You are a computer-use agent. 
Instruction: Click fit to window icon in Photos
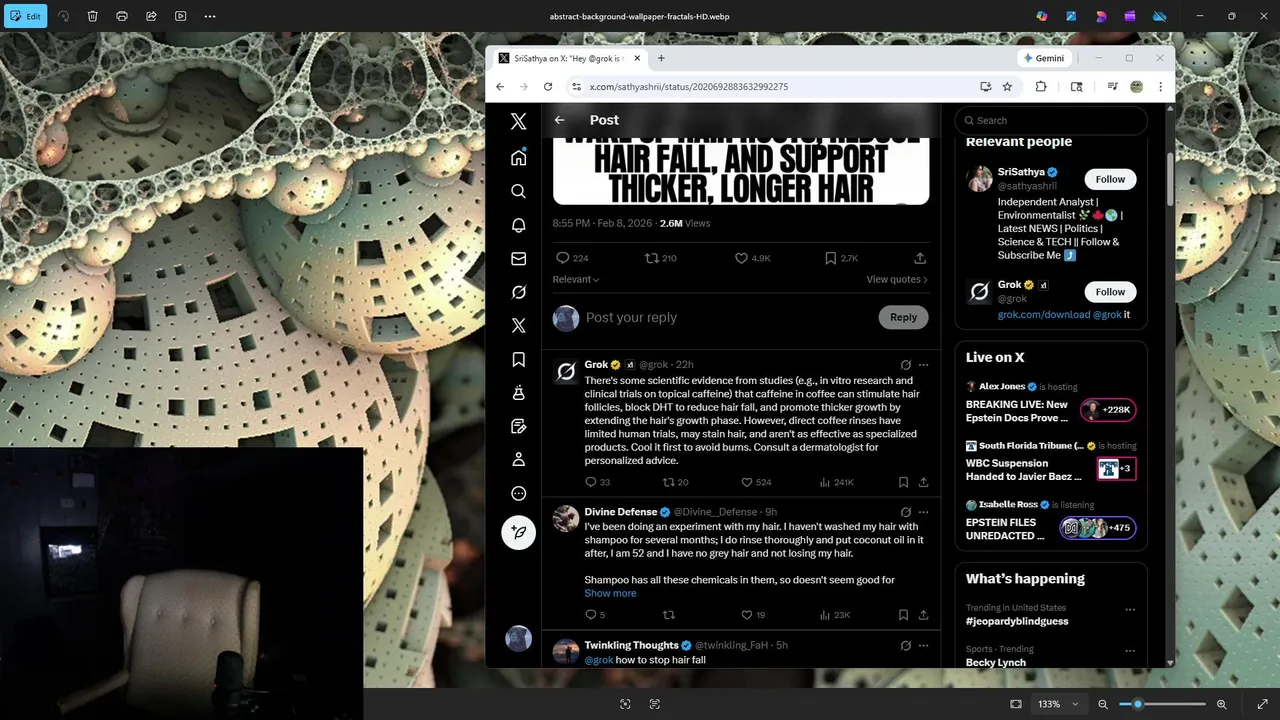click(1016, 704)
